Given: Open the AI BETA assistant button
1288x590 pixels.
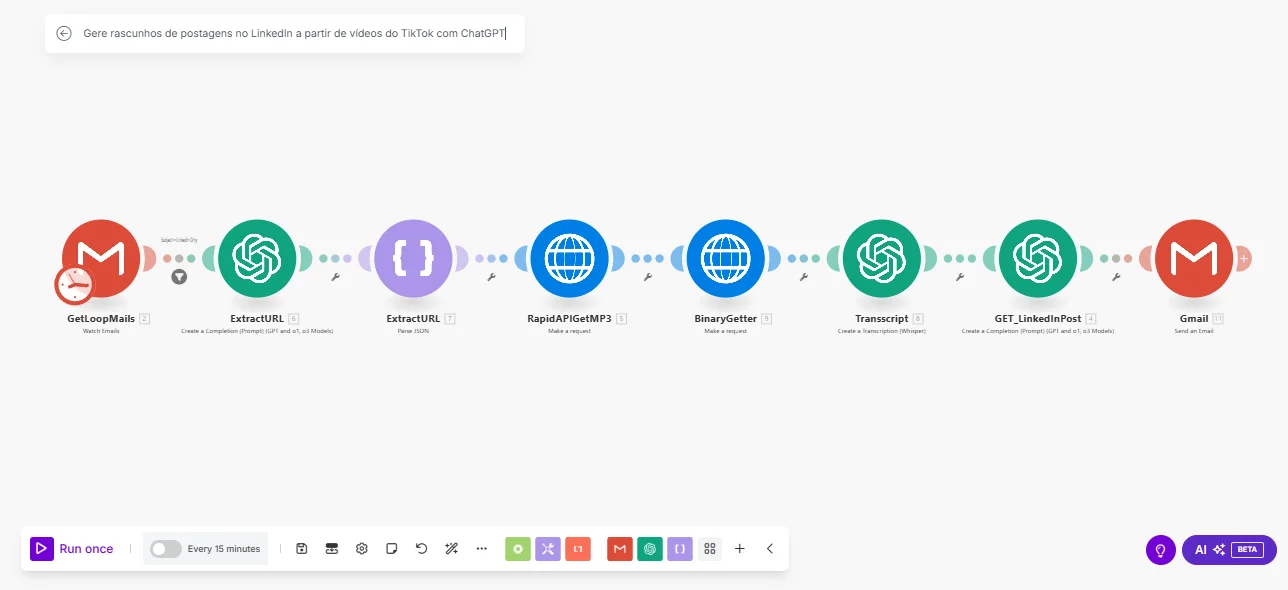Looking at the screenshot, I should click(1229, 550).
